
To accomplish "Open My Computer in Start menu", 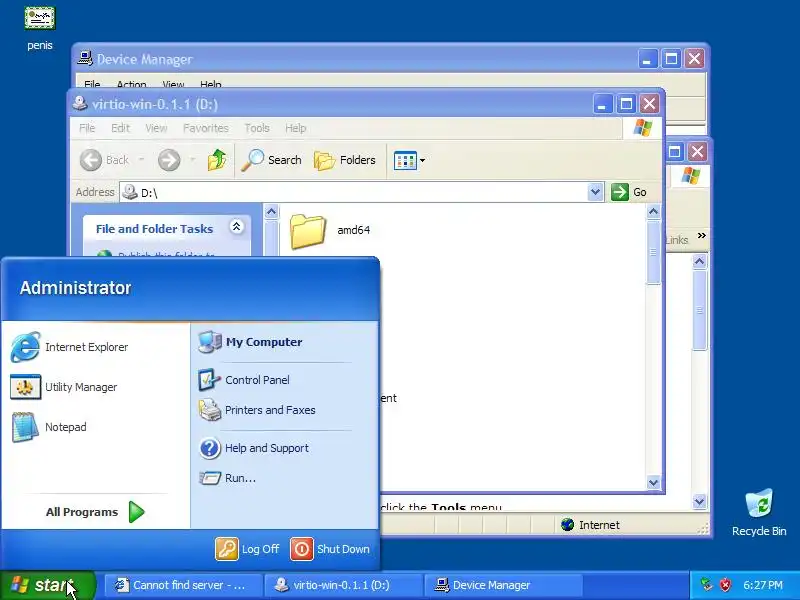I will pyautogui.click(x=250, y=342).
